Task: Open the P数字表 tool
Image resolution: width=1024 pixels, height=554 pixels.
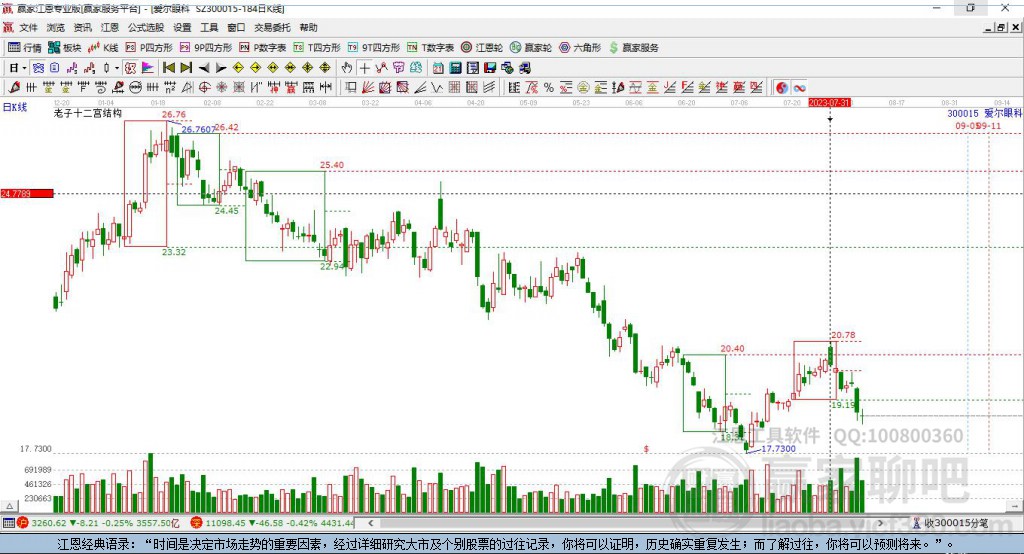Action: pyautogui.click(x=263, y=48)
